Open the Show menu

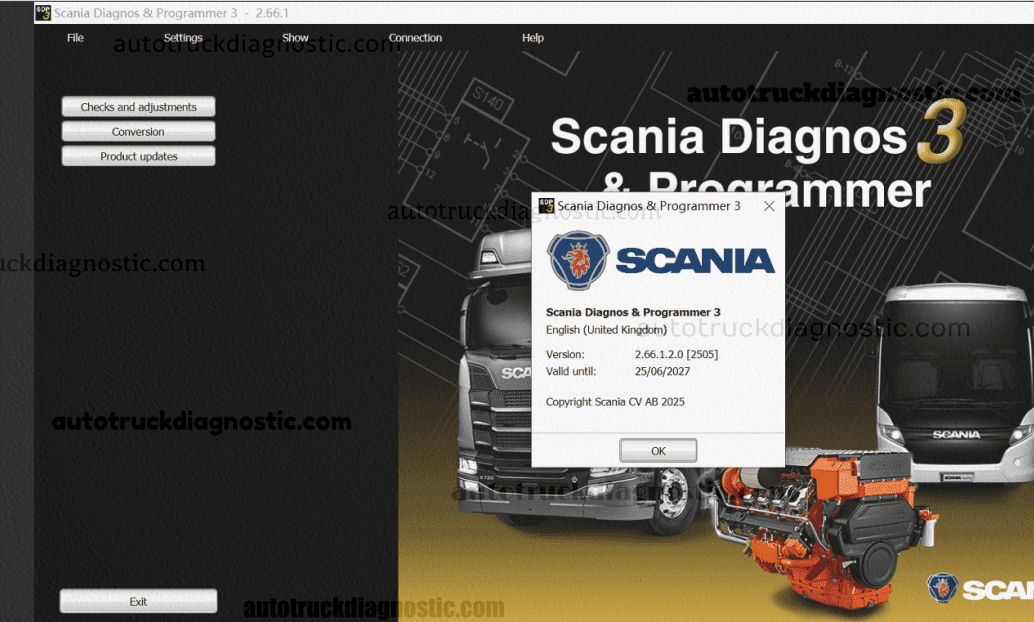click(295, 38)
